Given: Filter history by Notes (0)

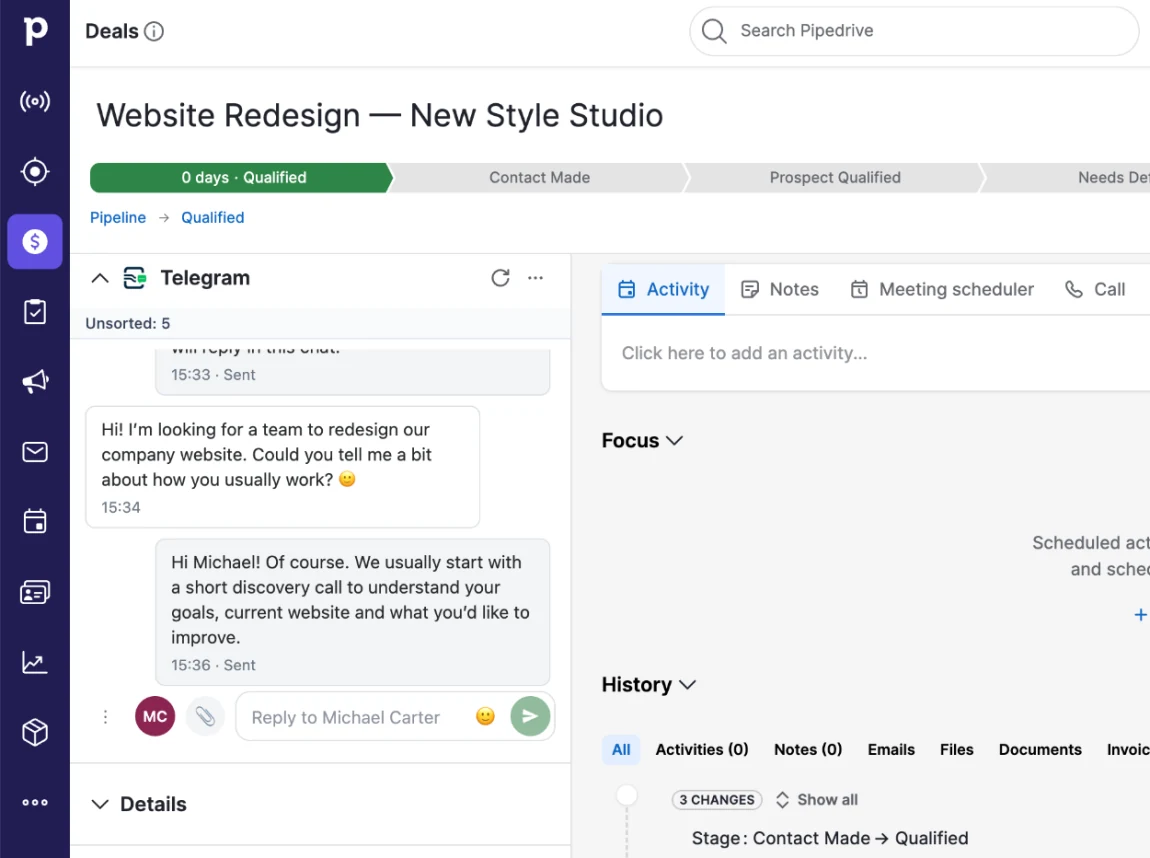Looking at the screenshot, I should click(808, 749).
